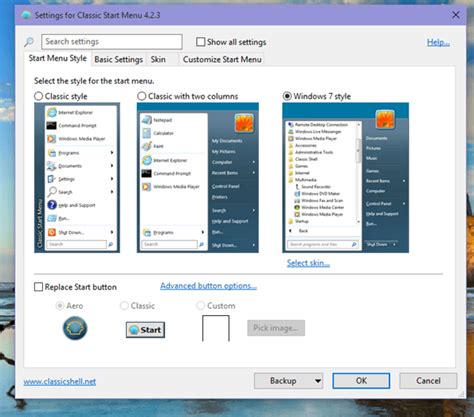Click the Cancel button
Image resolution: width=474 pixels, height=417 pixels.
pos(428,381)
